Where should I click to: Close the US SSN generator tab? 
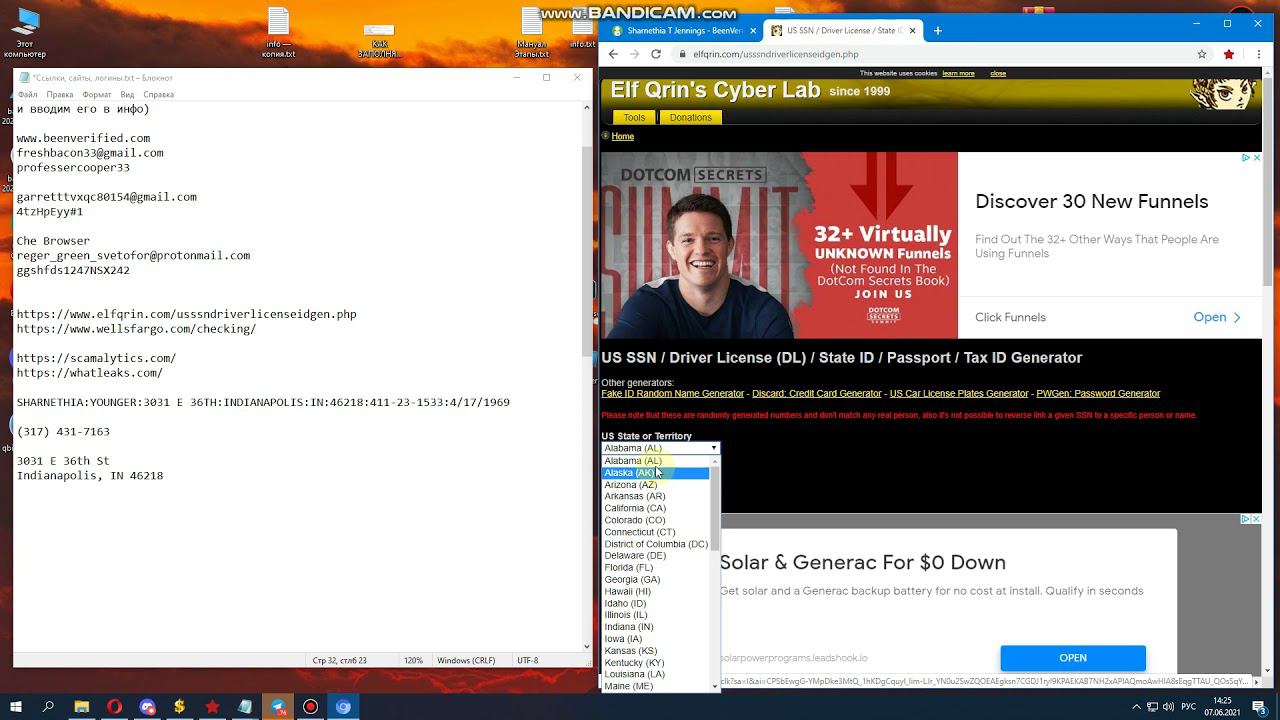coord(912,30)
